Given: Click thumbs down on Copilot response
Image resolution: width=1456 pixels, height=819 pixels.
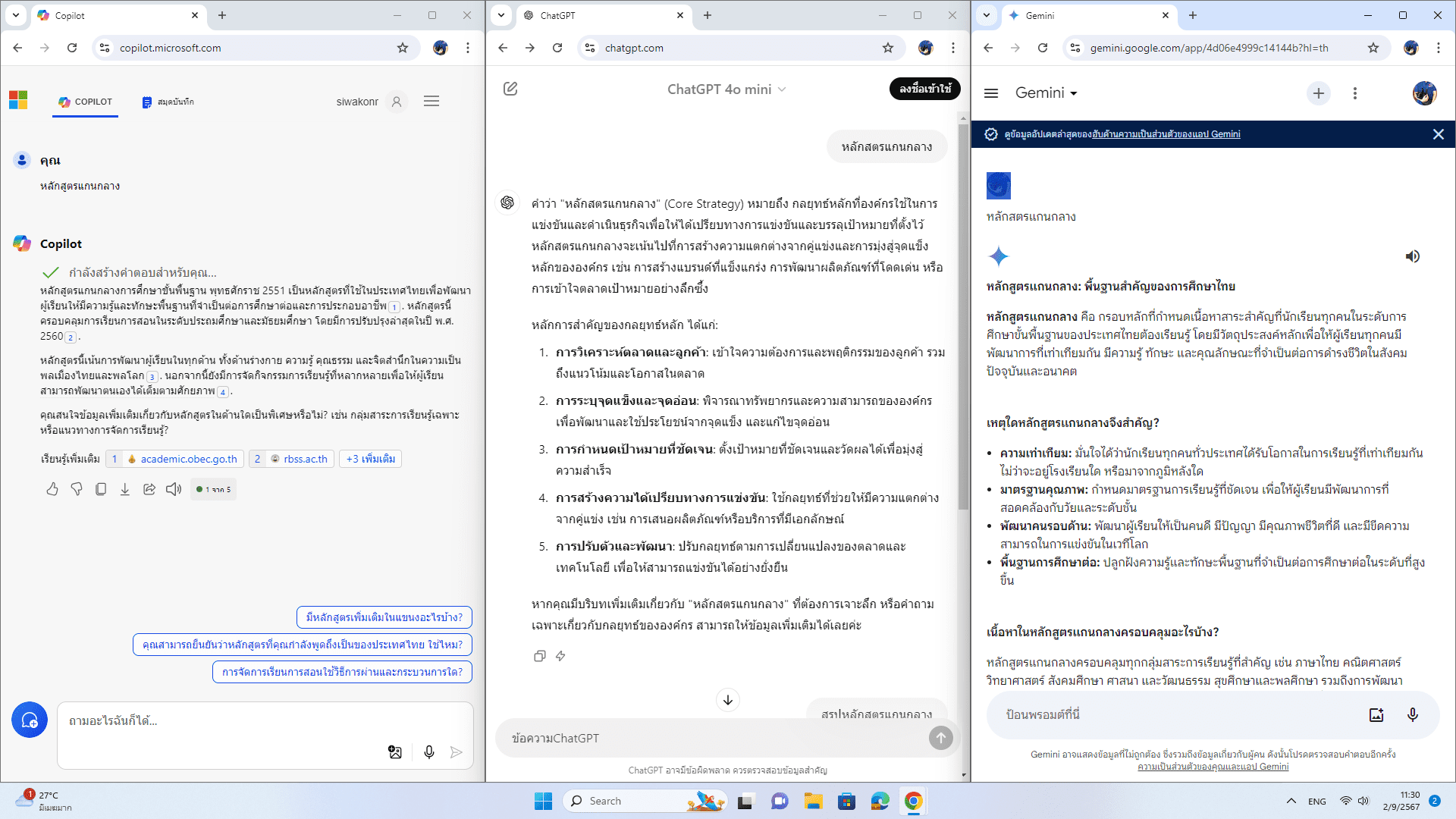Looking at the screenshot, I should [x=77, y=489].
